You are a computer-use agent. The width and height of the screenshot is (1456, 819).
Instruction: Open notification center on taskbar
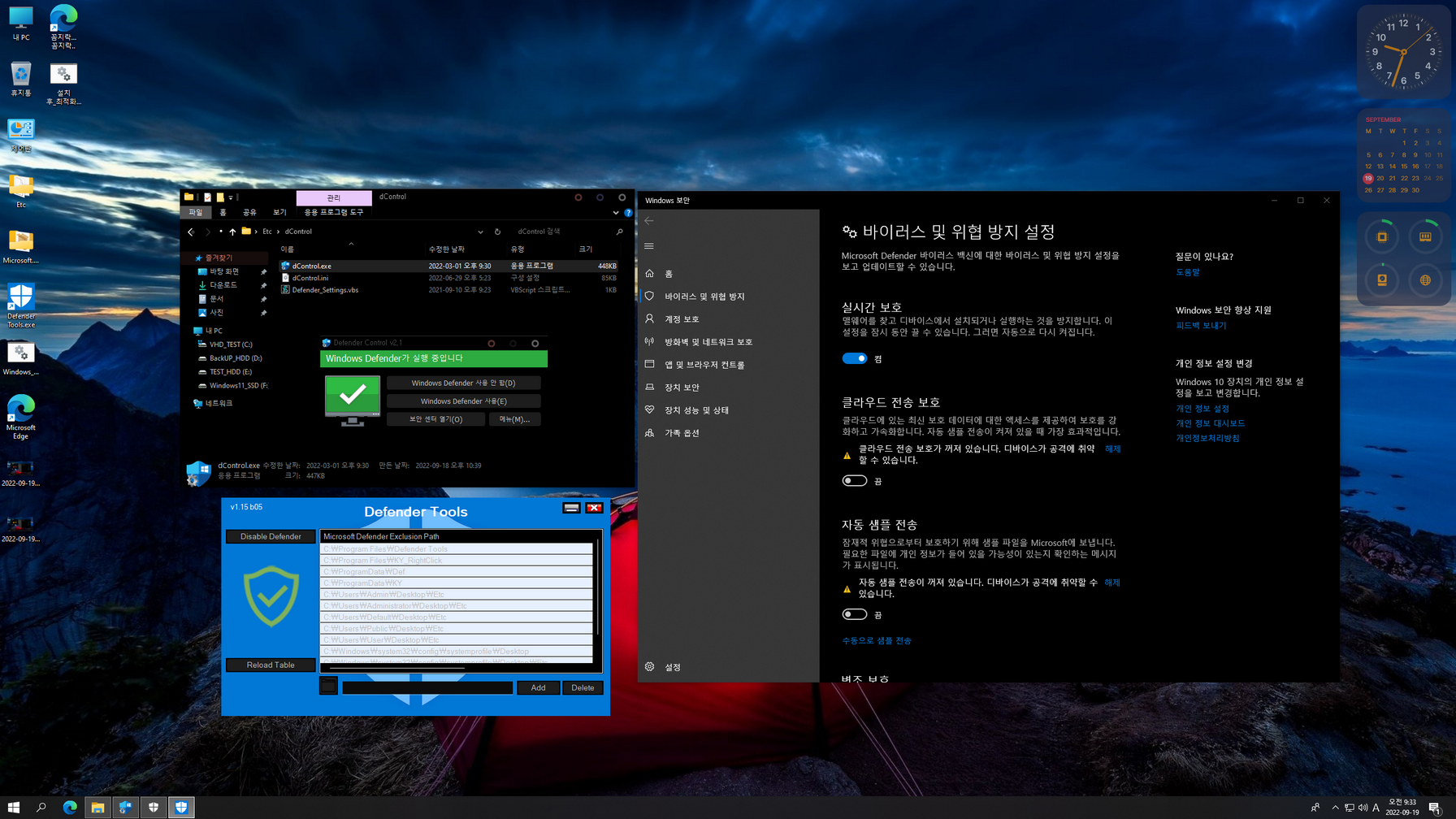(x=1435, y=808)
